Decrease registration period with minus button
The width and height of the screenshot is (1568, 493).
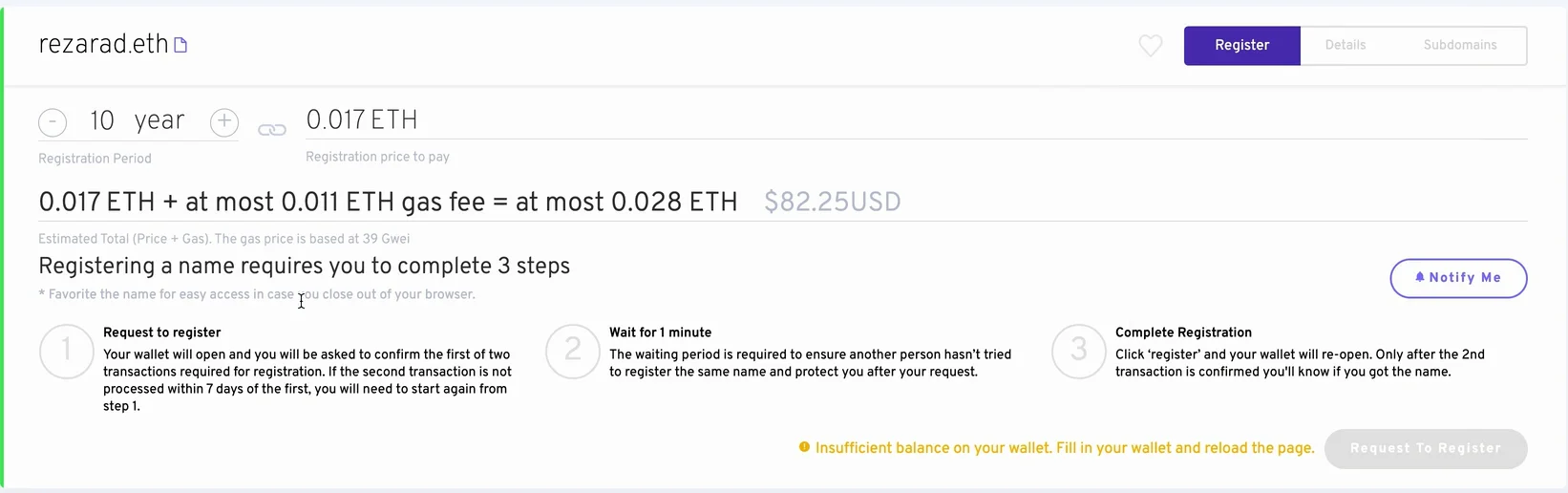point(53,122)
